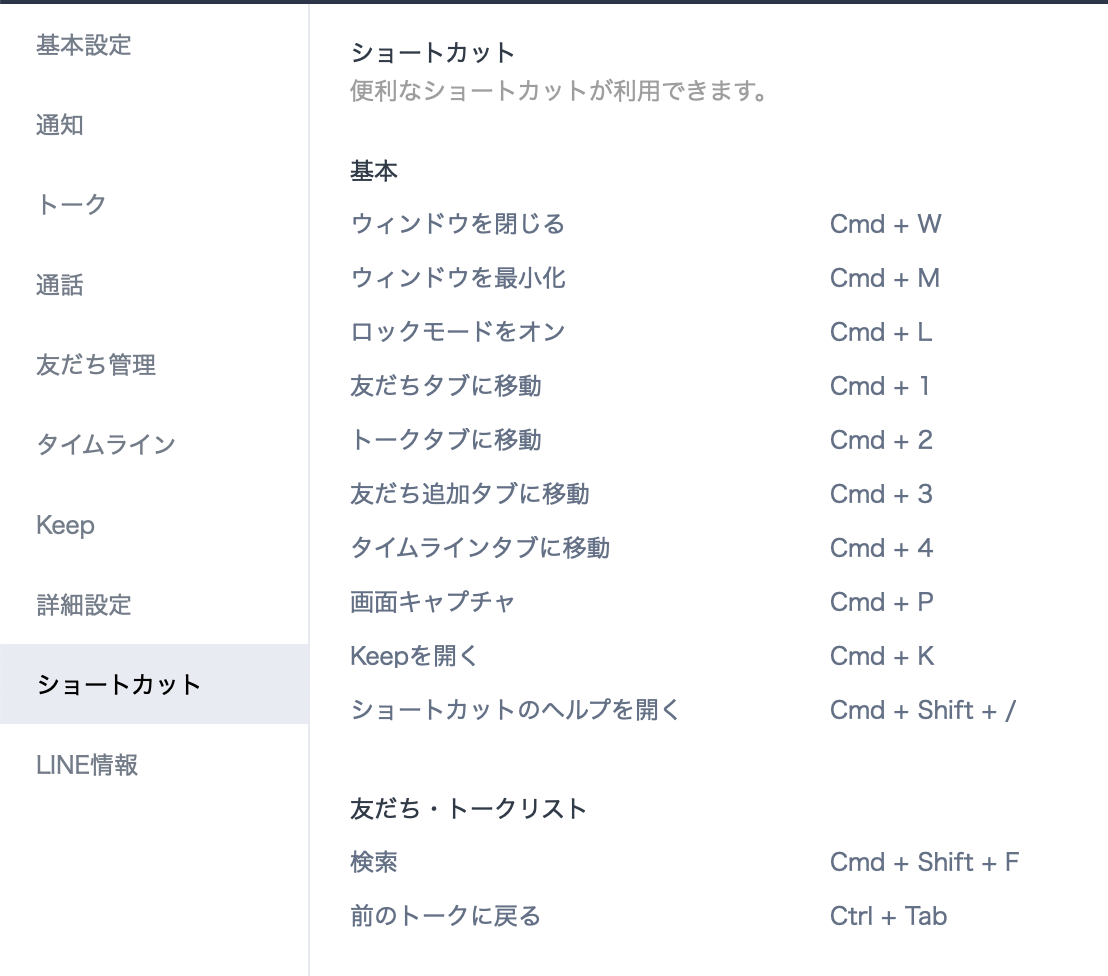This screenshot has height=976, width=1108.
Task: Open the 通話 call settings
Action: 60,286
